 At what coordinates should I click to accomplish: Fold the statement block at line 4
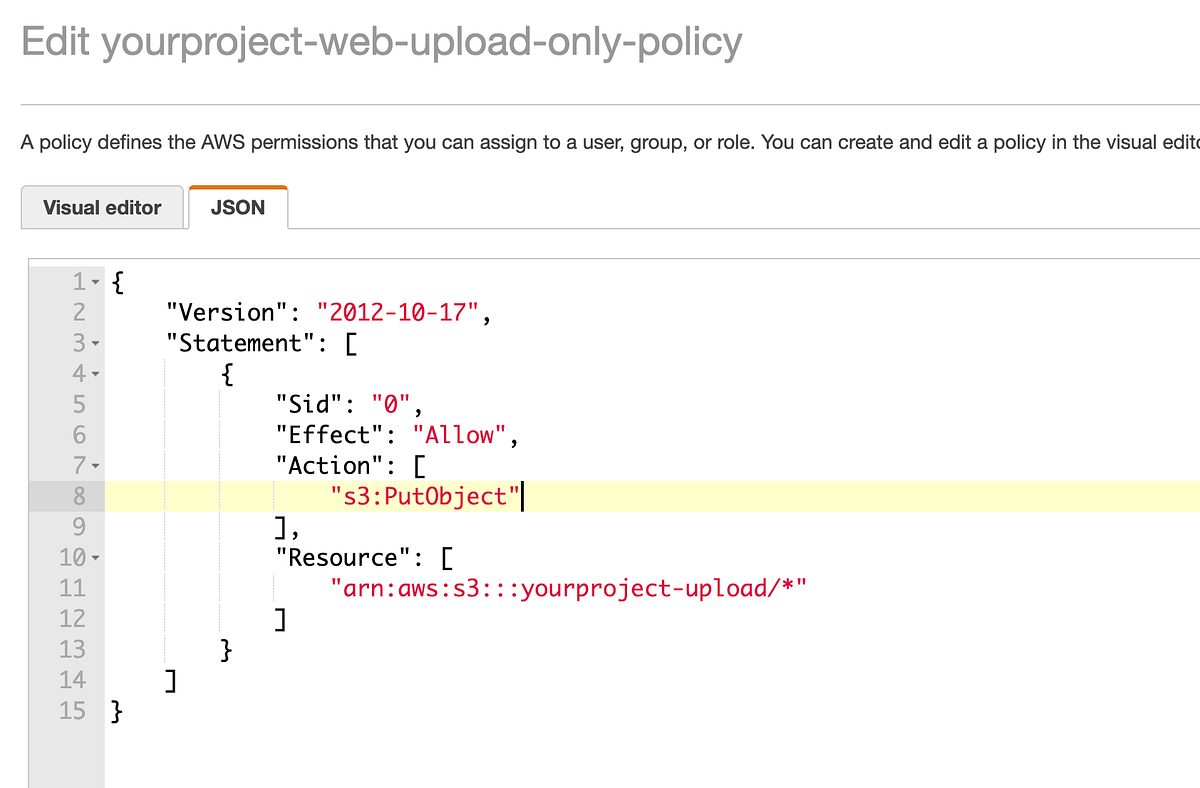(94, 373)
